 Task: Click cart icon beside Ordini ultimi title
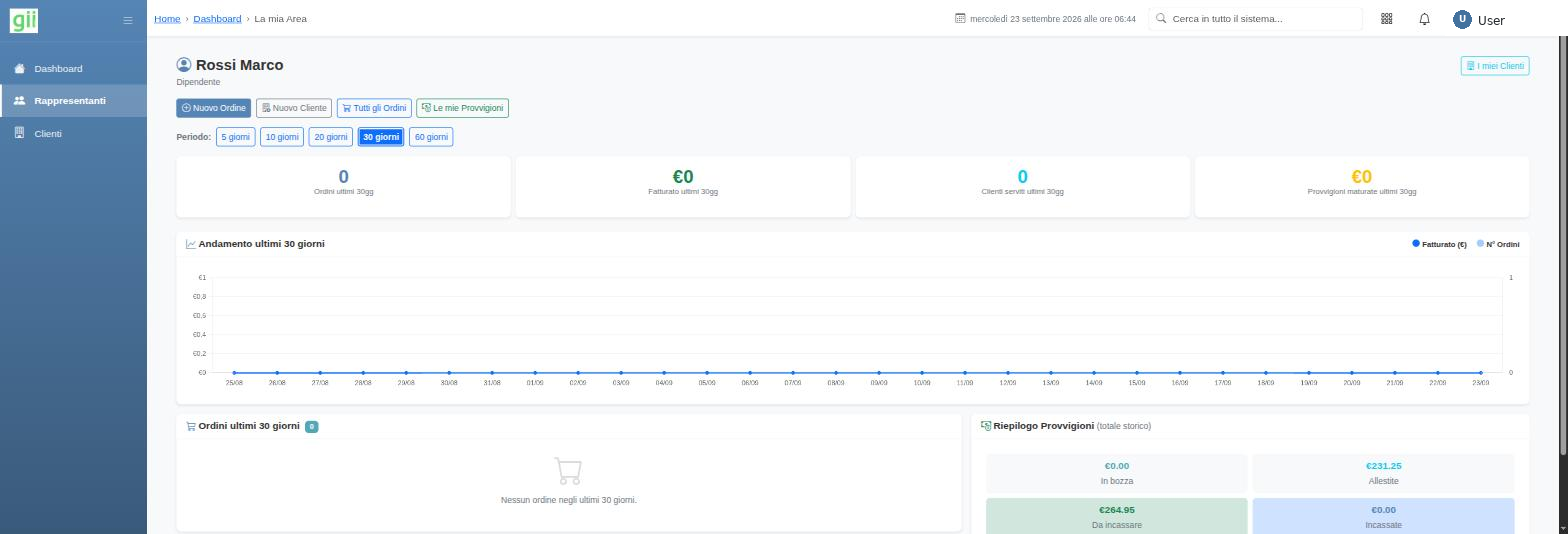click(191, 426)
